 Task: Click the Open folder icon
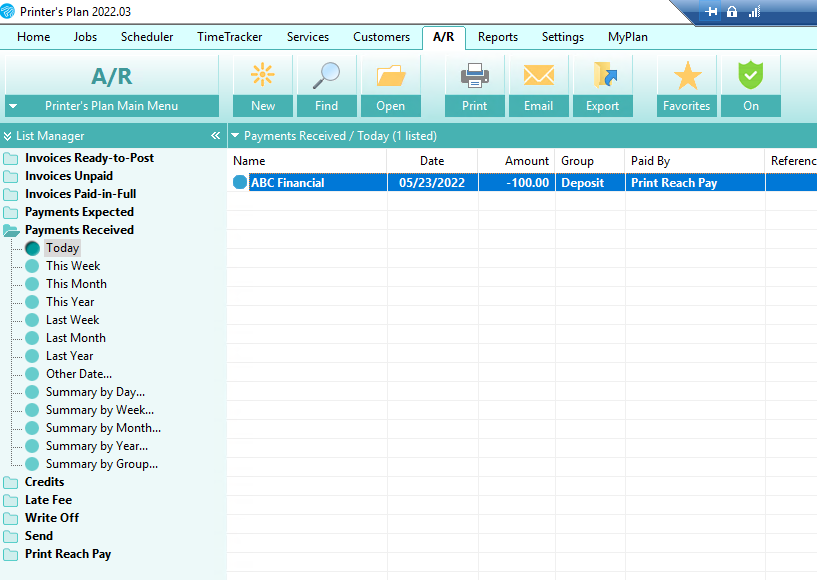391,76
